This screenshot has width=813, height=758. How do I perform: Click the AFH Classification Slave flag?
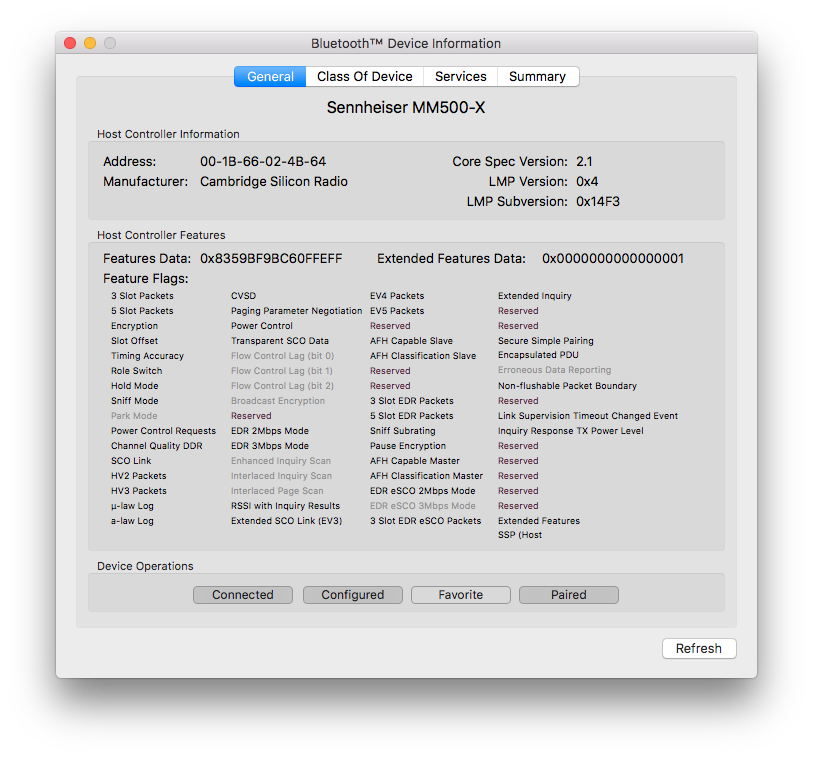(x=423, y=356)
